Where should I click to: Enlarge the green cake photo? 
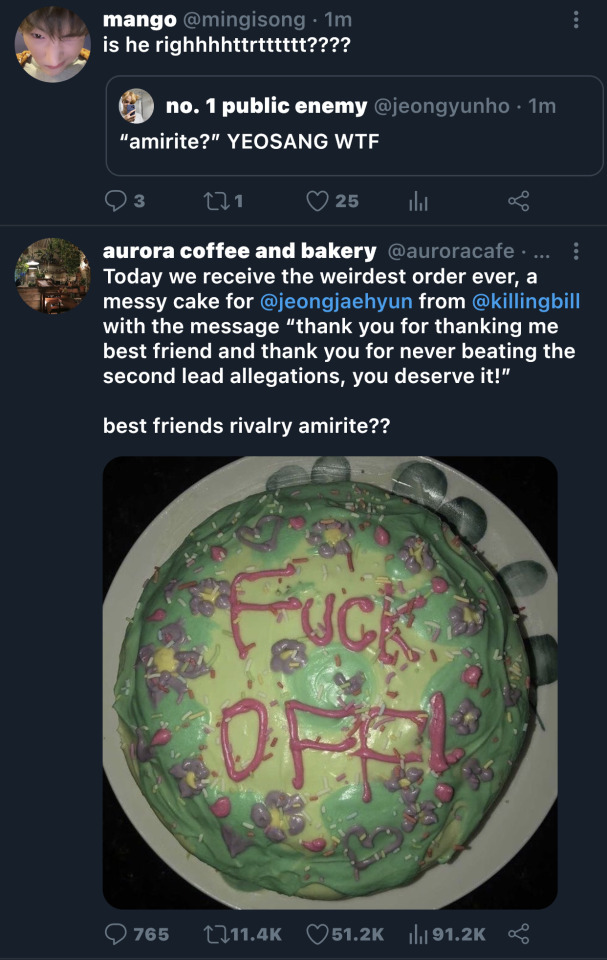(x=330, y=682)
